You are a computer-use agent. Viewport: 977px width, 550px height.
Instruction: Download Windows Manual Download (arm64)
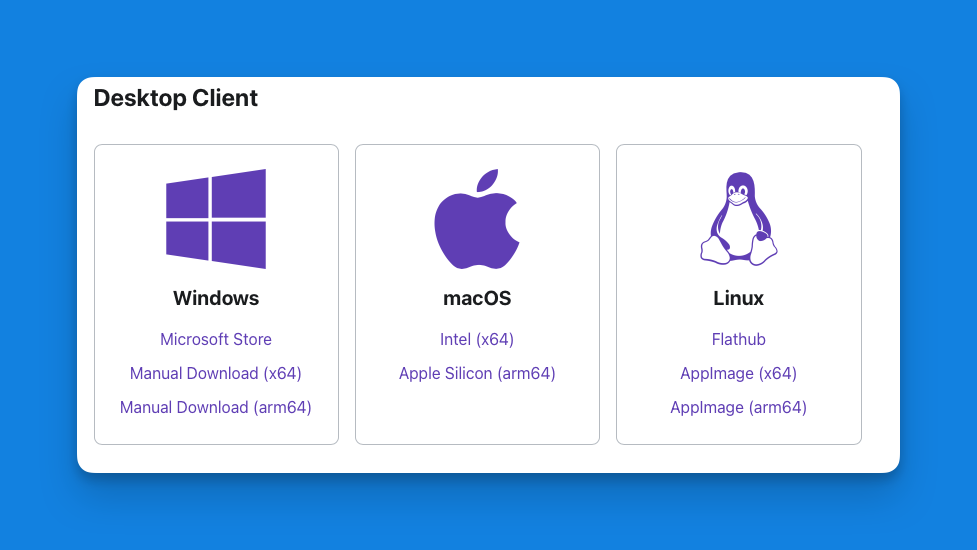click(x=216, y=407)
